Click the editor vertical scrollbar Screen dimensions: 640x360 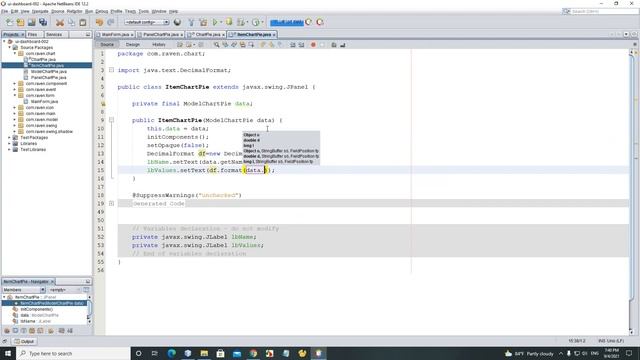(x=631, y=191)
